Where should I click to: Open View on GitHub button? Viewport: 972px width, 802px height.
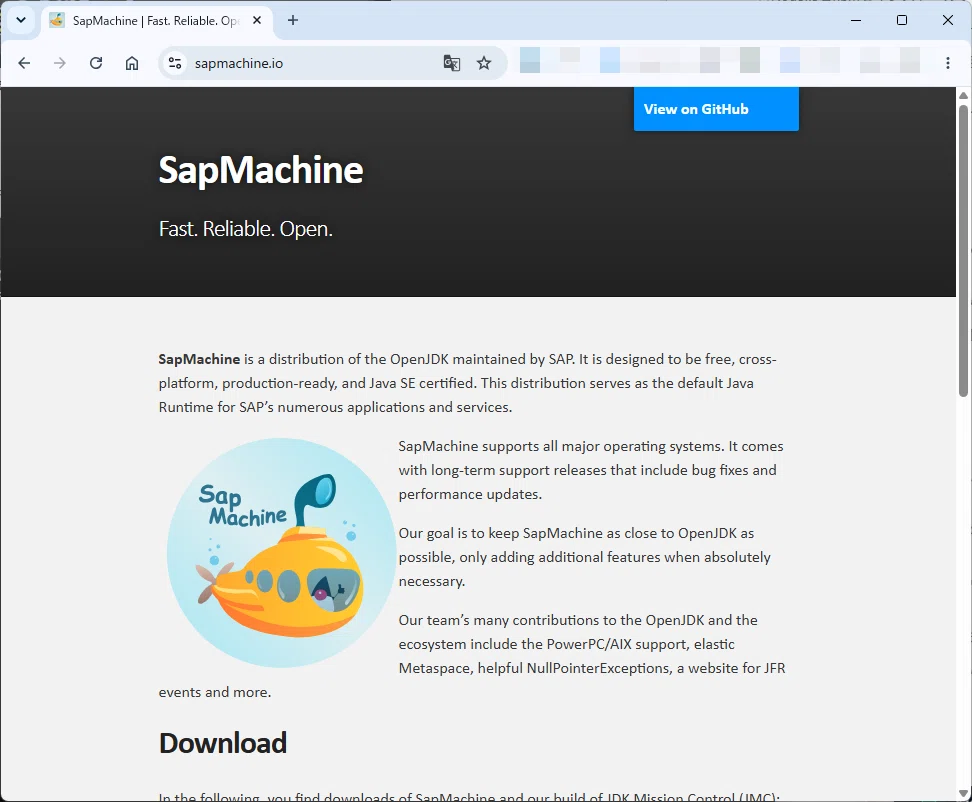(x=716, y=109)
